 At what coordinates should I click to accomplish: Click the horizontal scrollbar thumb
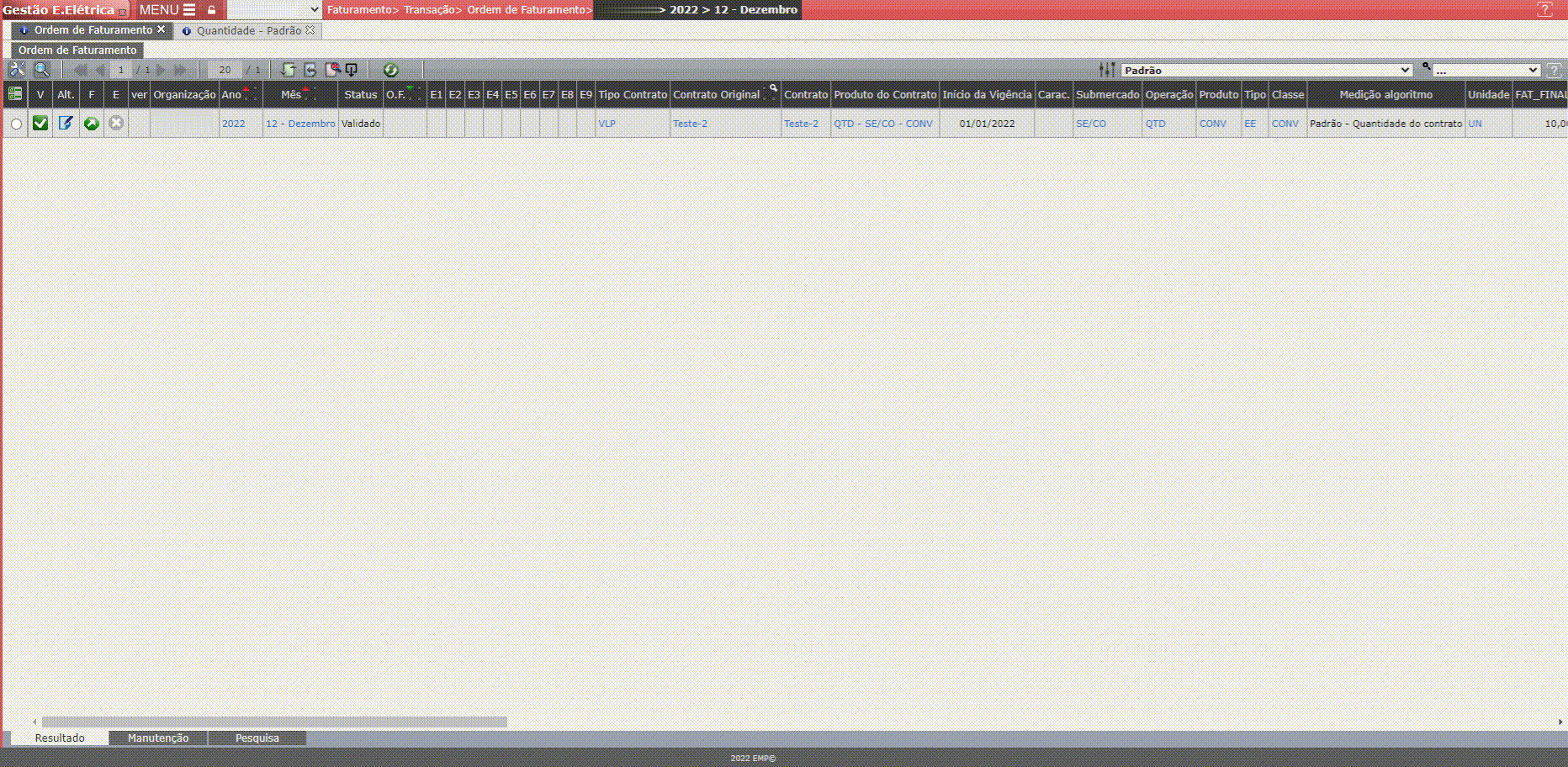274,722
